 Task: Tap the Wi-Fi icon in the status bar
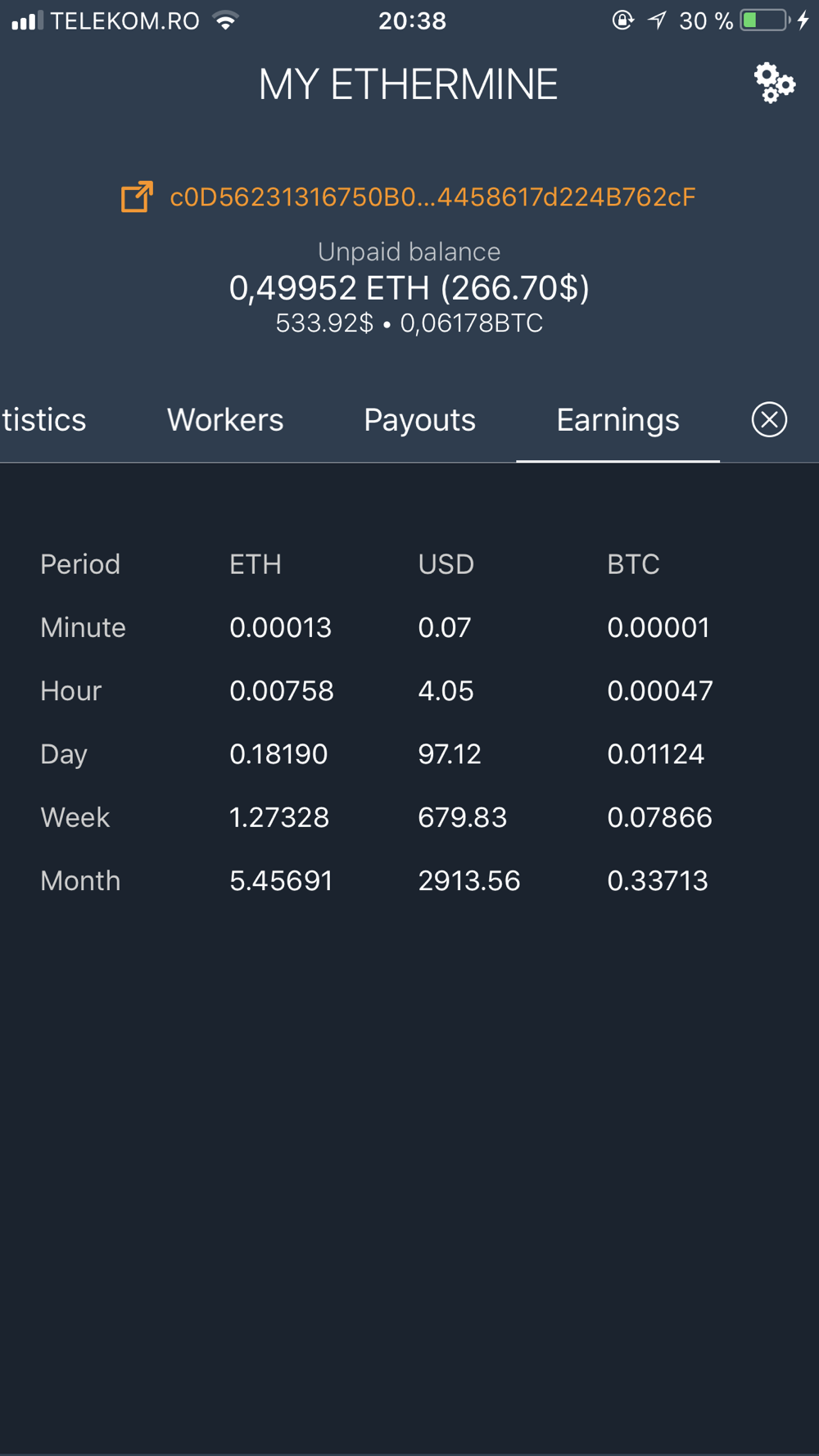click(225, 20)
